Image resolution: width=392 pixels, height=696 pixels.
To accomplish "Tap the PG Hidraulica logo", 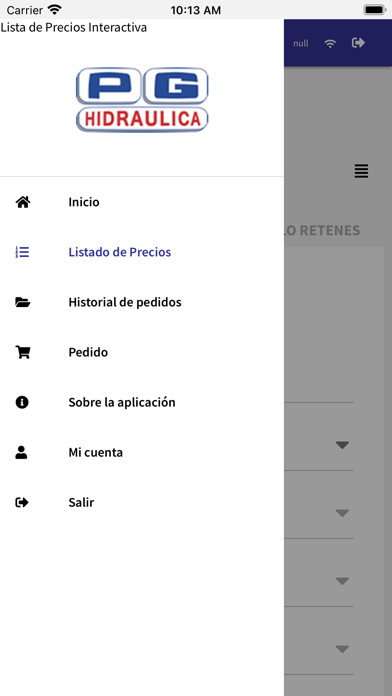I will [142, 99].
